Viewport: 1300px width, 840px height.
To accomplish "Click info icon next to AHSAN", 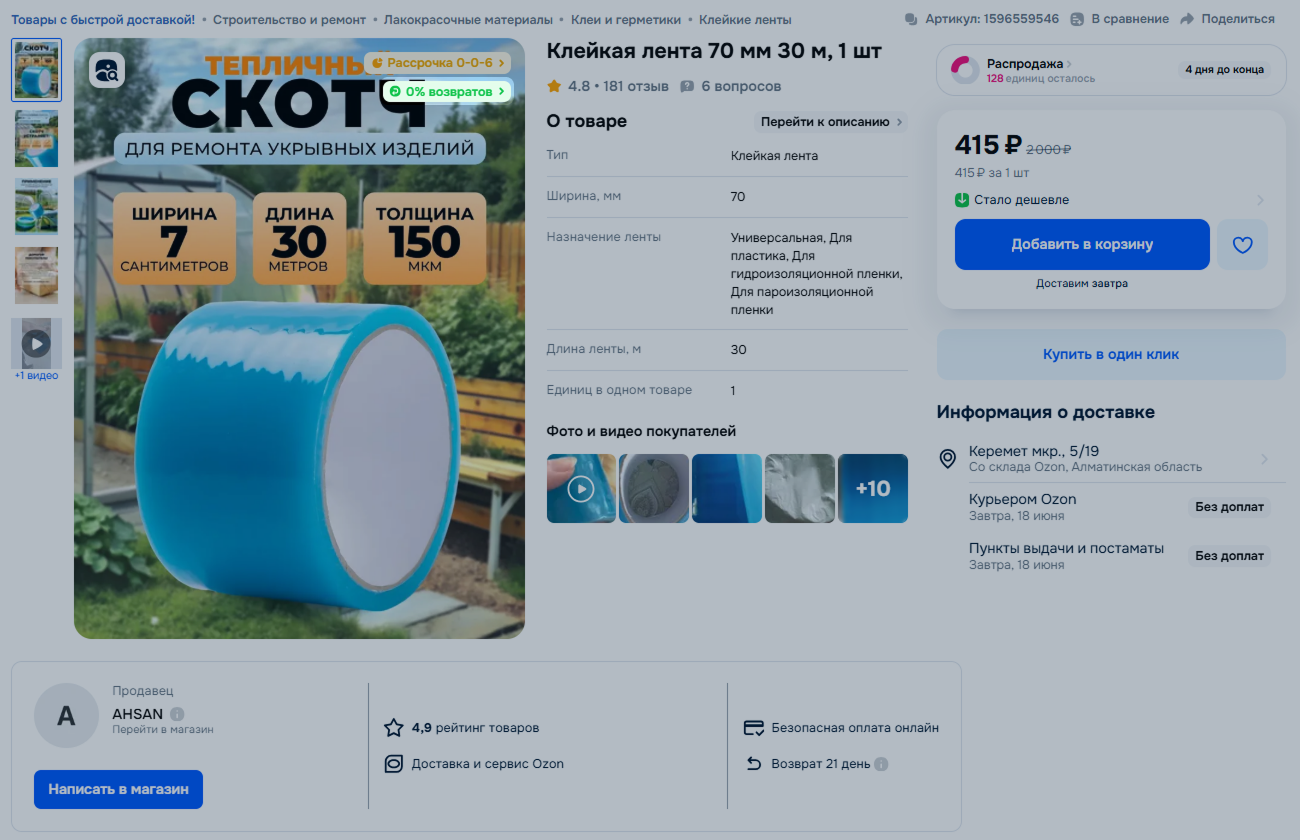I will pyautogui.click(x=177, y=714).
